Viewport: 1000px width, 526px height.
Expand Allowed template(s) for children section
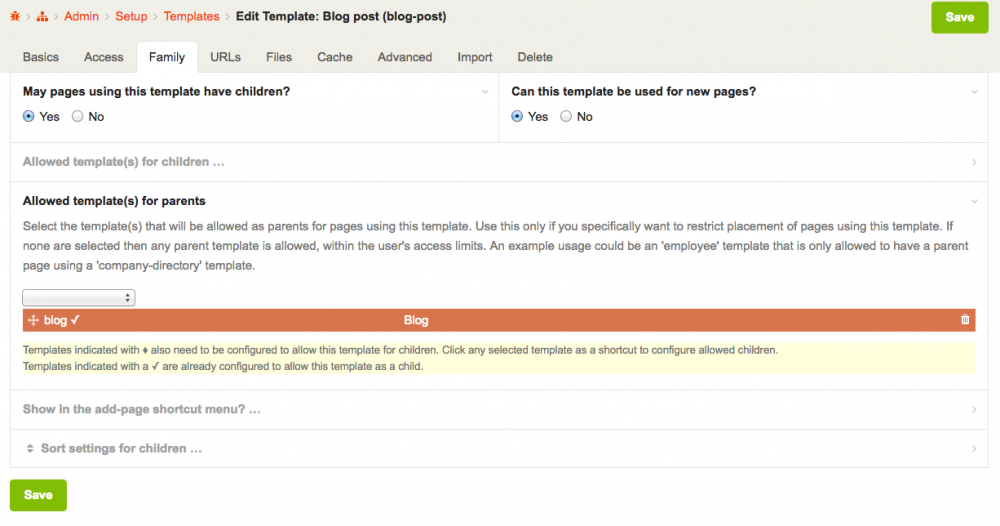[x=116, y=162]
